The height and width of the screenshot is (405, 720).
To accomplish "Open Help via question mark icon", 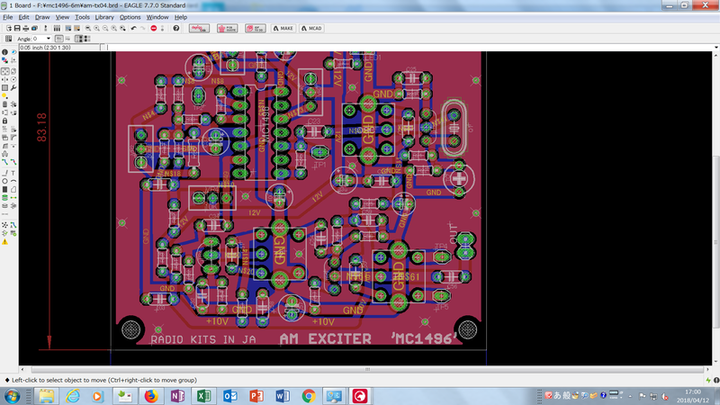I will pos(177,28).
